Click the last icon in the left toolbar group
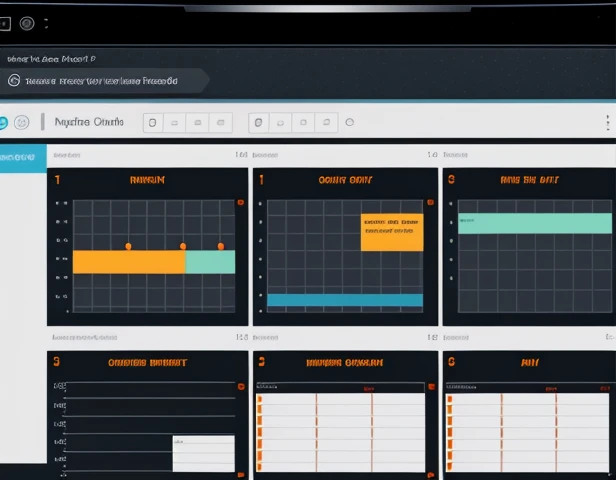Screen dimensions: 616x480 222,123
